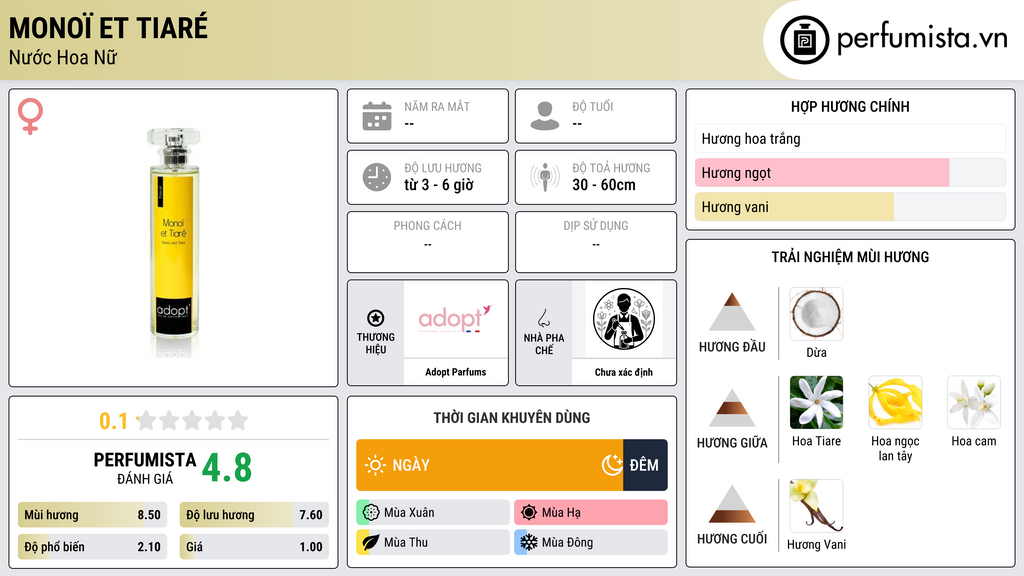Click the Hoa Tiare note thumbnail
Viewport: 1024px width, 576px height.
point(816,402)
